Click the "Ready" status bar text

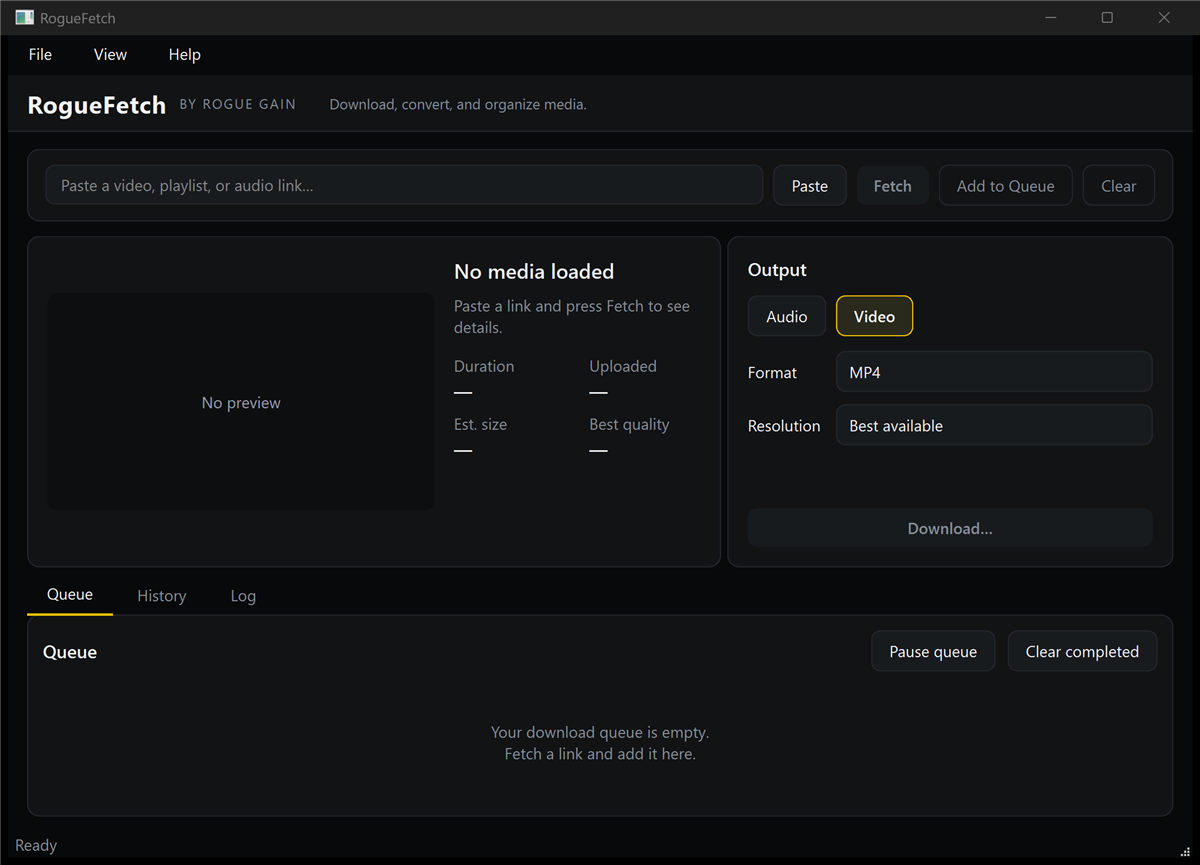tap(36, 845)
